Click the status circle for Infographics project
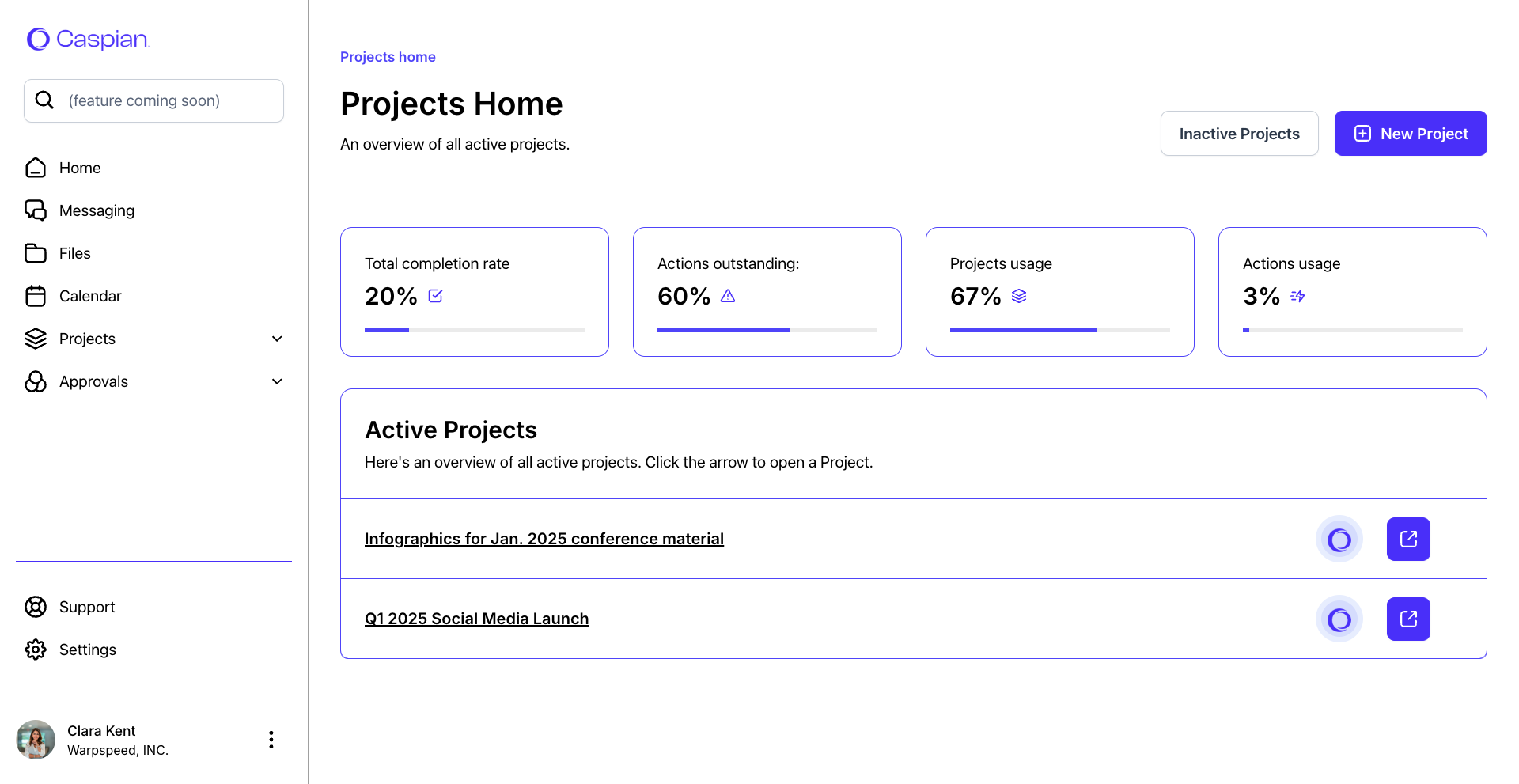Image resolution: width=1519 pixels, height=784 pixels. coord(1339,540)
